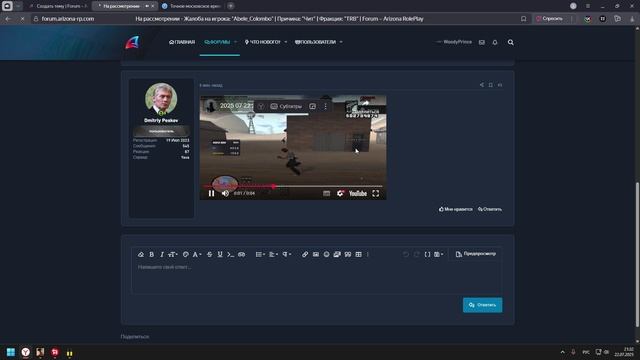This screenshot has width=640, height=360.
Task: Open Windows Start menu
Action: [11, 352]
